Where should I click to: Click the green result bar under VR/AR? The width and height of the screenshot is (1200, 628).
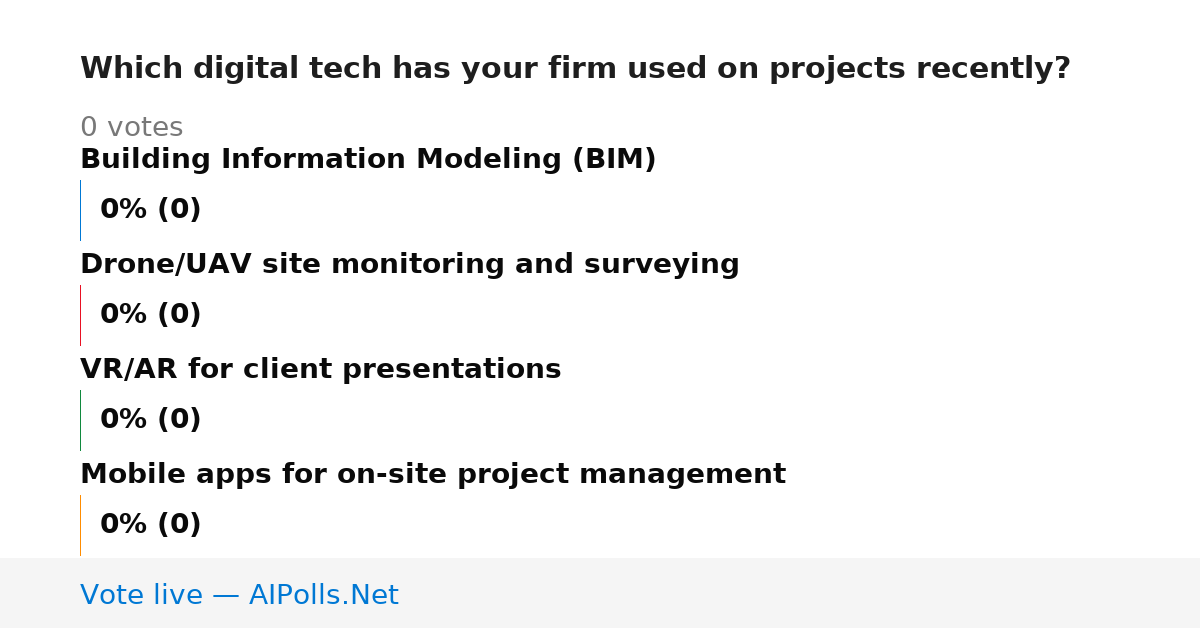[x=80, y=420]
